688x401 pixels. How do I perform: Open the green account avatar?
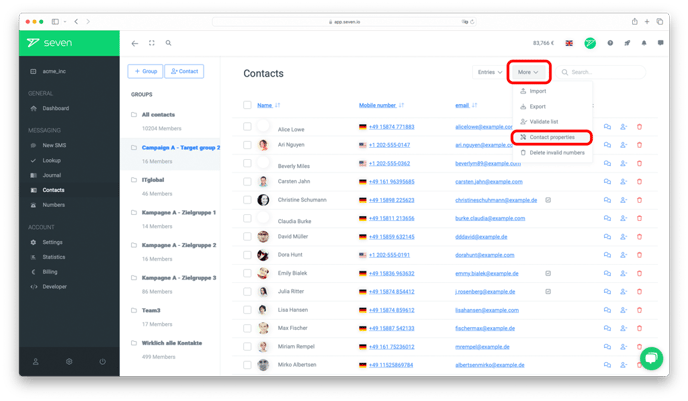click(x=590, y=43)
